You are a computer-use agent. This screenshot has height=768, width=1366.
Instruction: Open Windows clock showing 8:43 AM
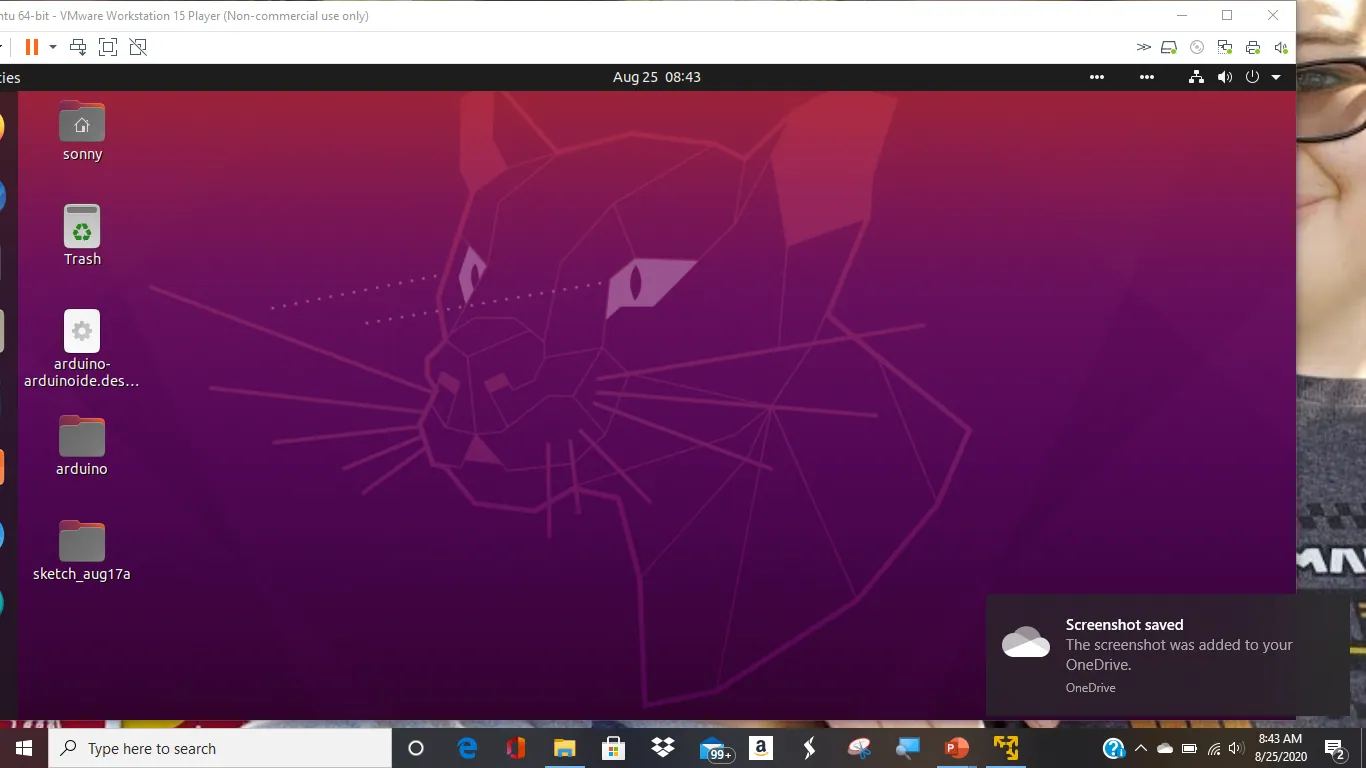click(1281, 748)
